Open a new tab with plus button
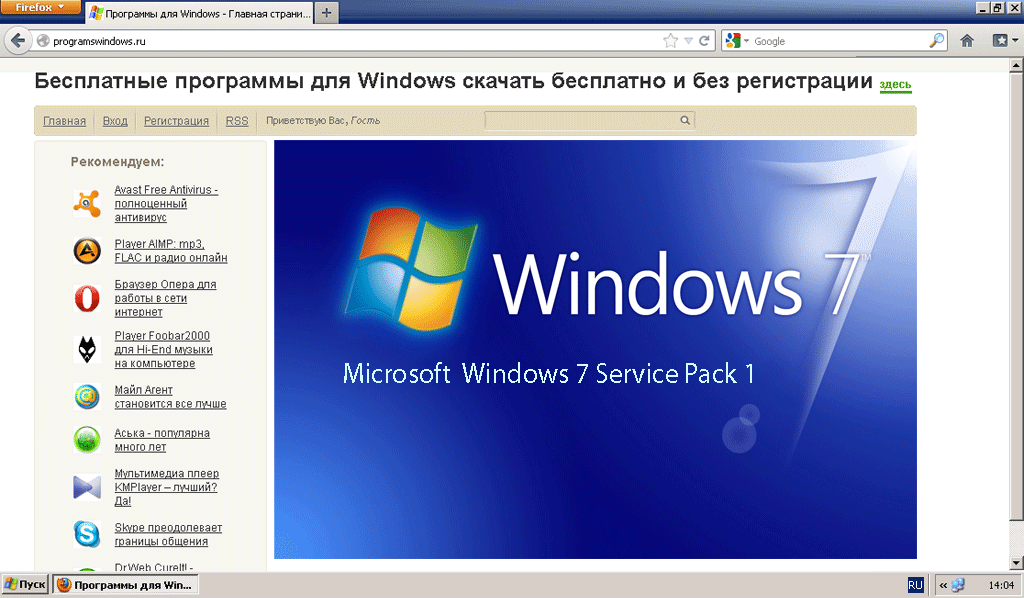The height and width of the screenshot is (598, 1024). (x=327, y=12)
